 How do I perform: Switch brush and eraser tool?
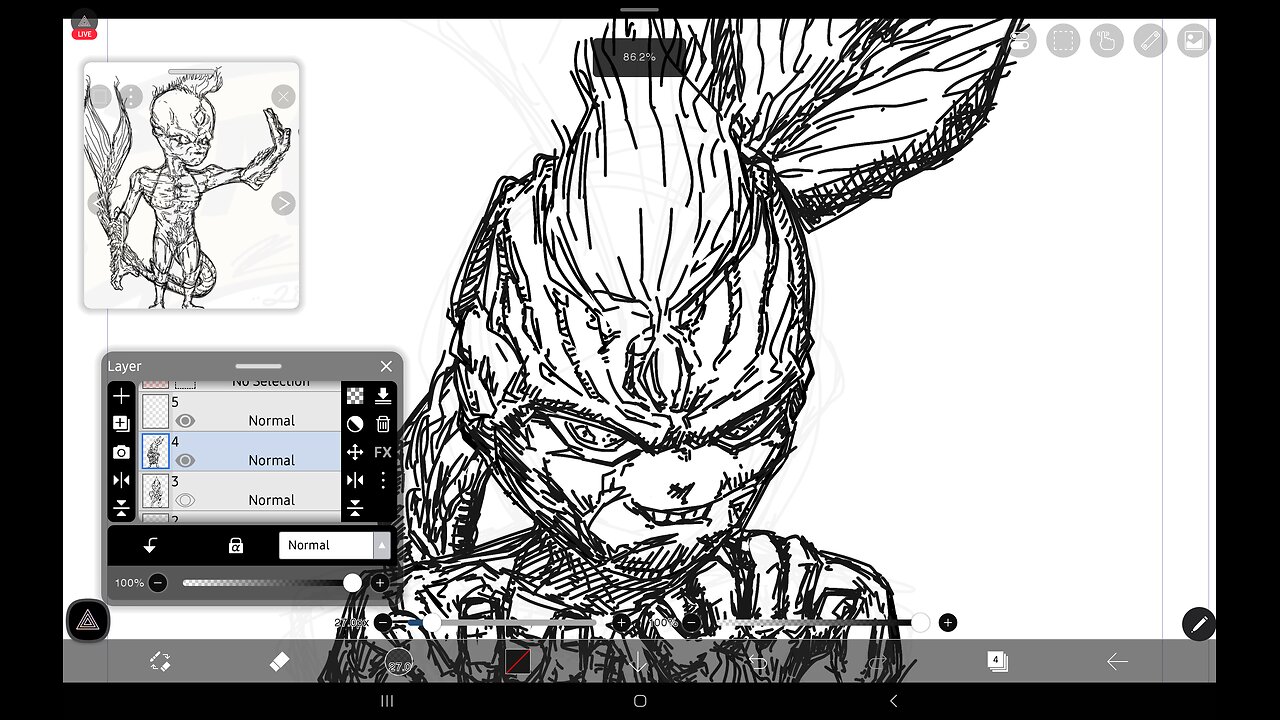point(160,661)
